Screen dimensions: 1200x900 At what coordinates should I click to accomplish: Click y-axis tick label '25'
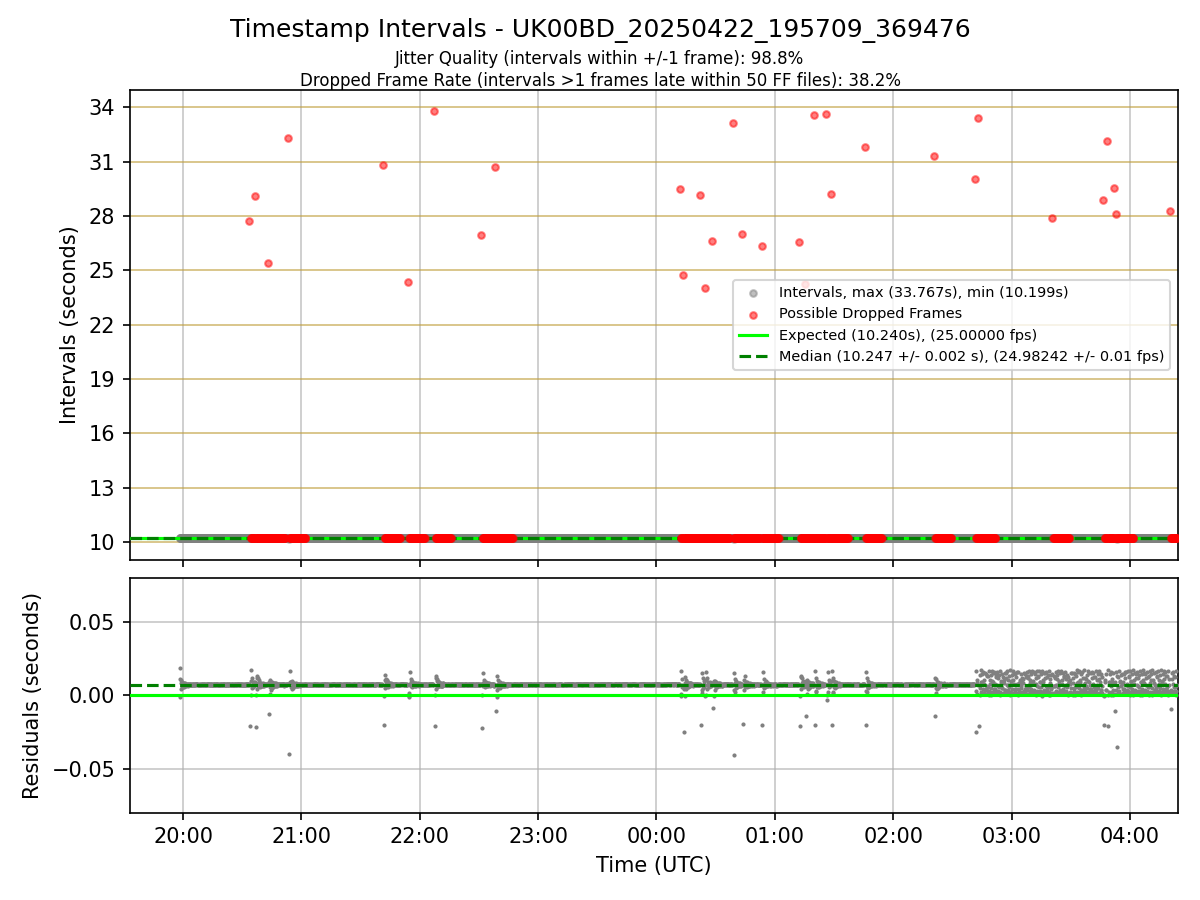[x=103, y=270]
